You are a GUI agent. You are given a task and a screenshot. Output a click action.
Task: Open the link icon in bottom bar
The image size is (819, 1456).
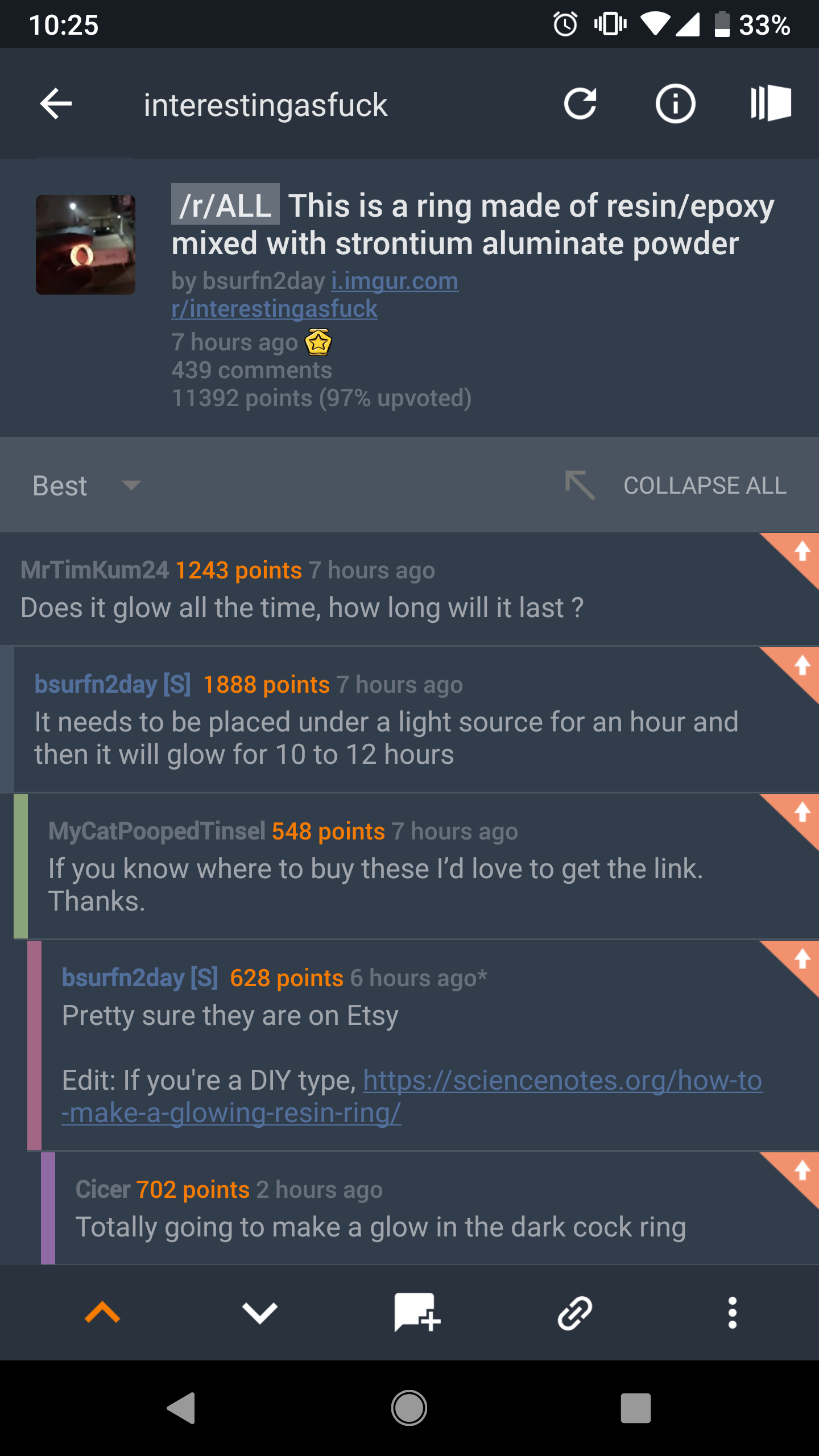point(575,1313)
